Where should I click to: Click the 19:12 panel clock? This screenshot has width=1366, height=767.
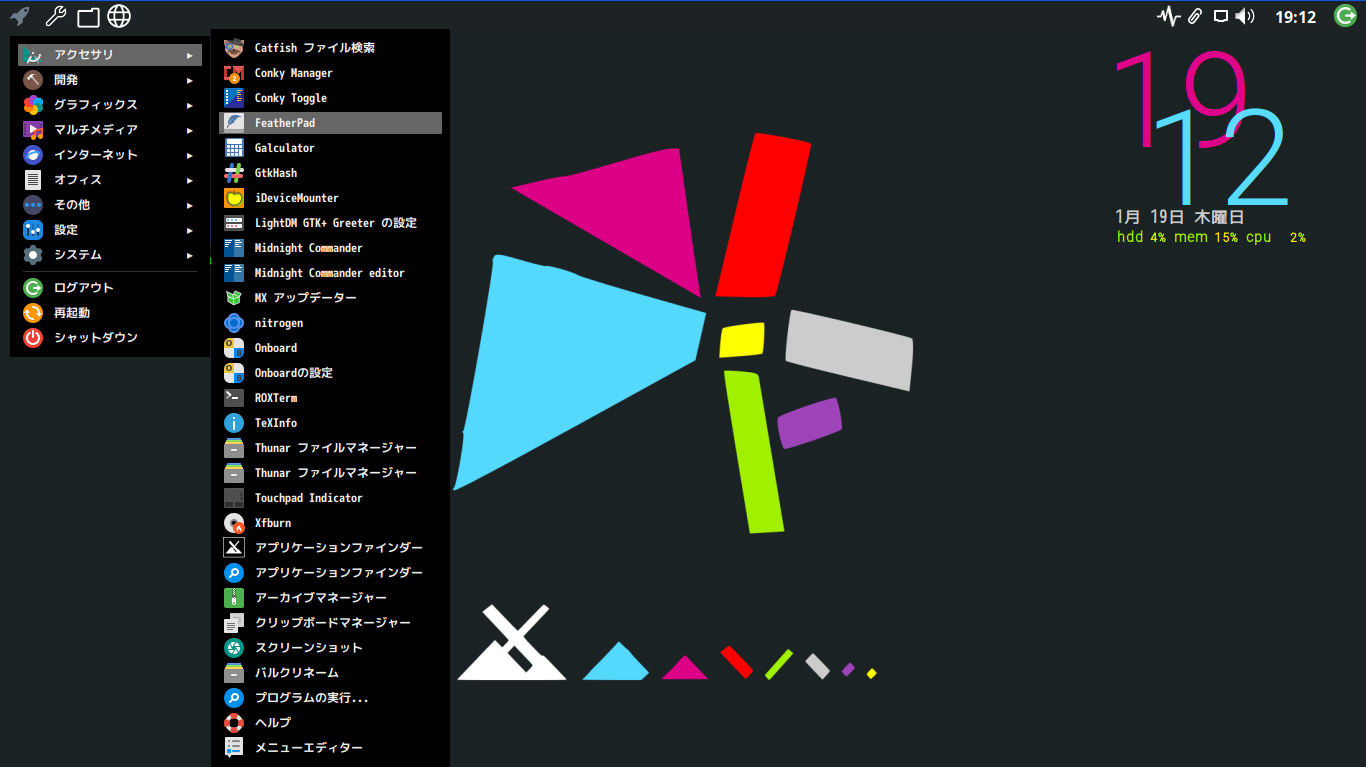tap(1295, 17)
